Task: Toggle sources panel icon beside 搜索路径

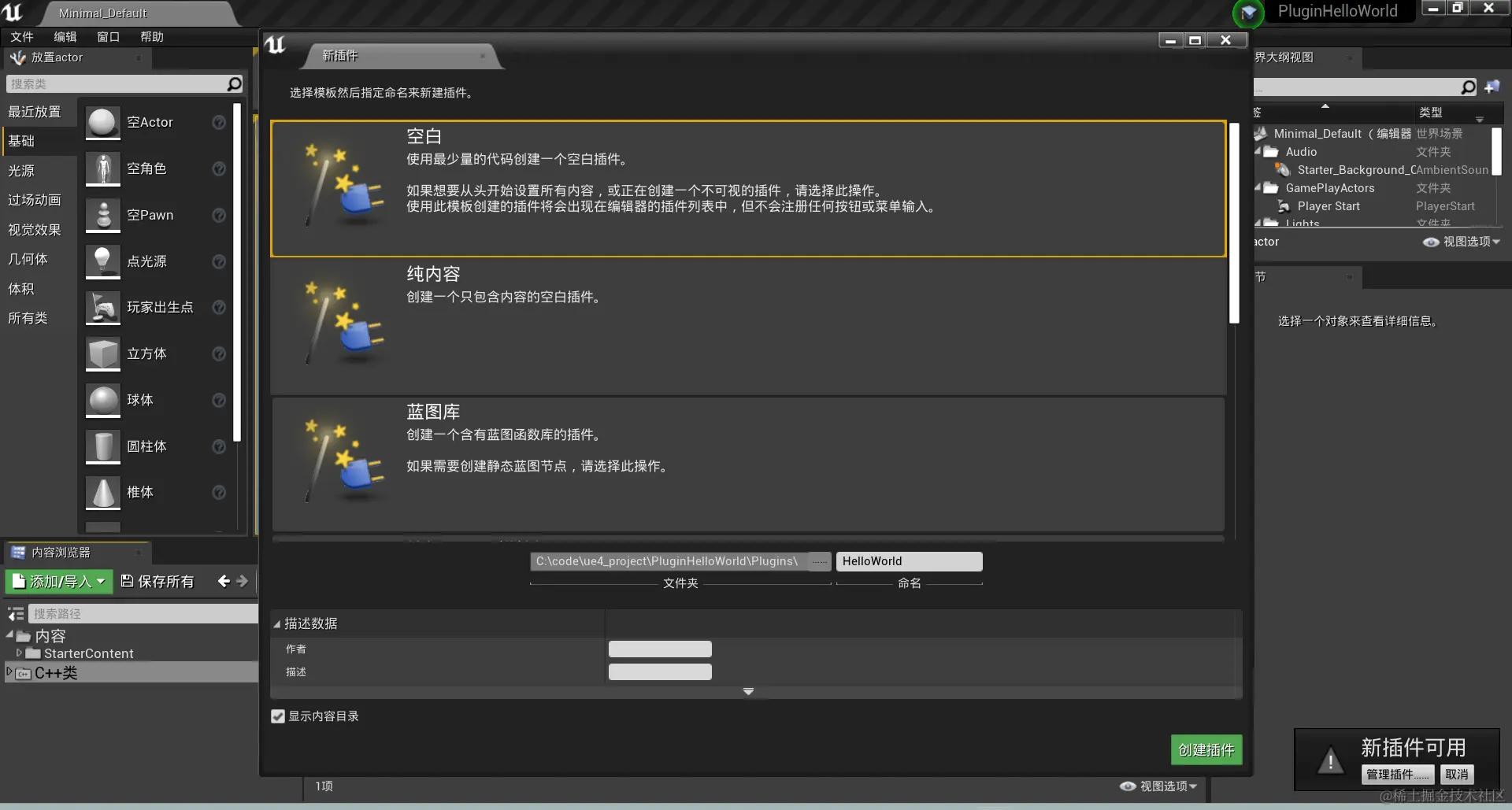Action: [16, 613]
